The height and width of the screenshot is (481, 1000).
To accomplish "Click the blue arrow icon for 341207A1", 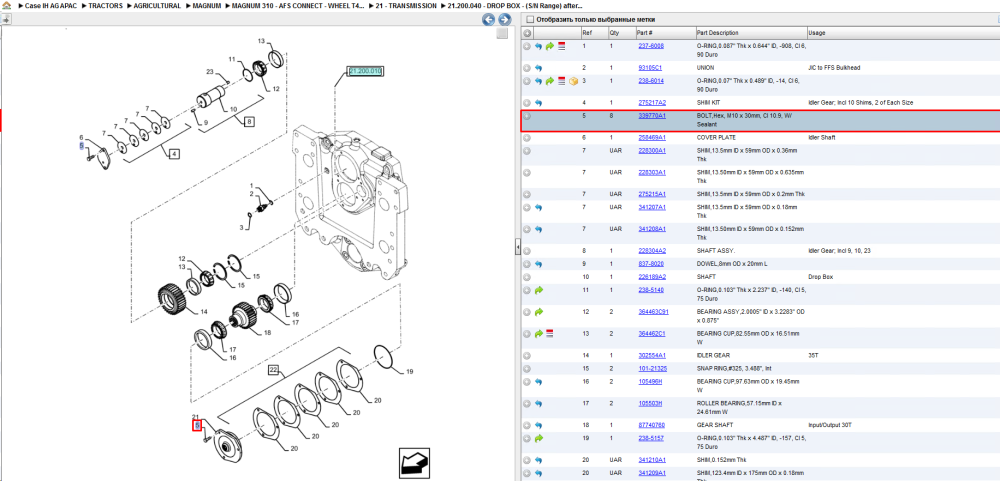I will (x=538, y=207).
